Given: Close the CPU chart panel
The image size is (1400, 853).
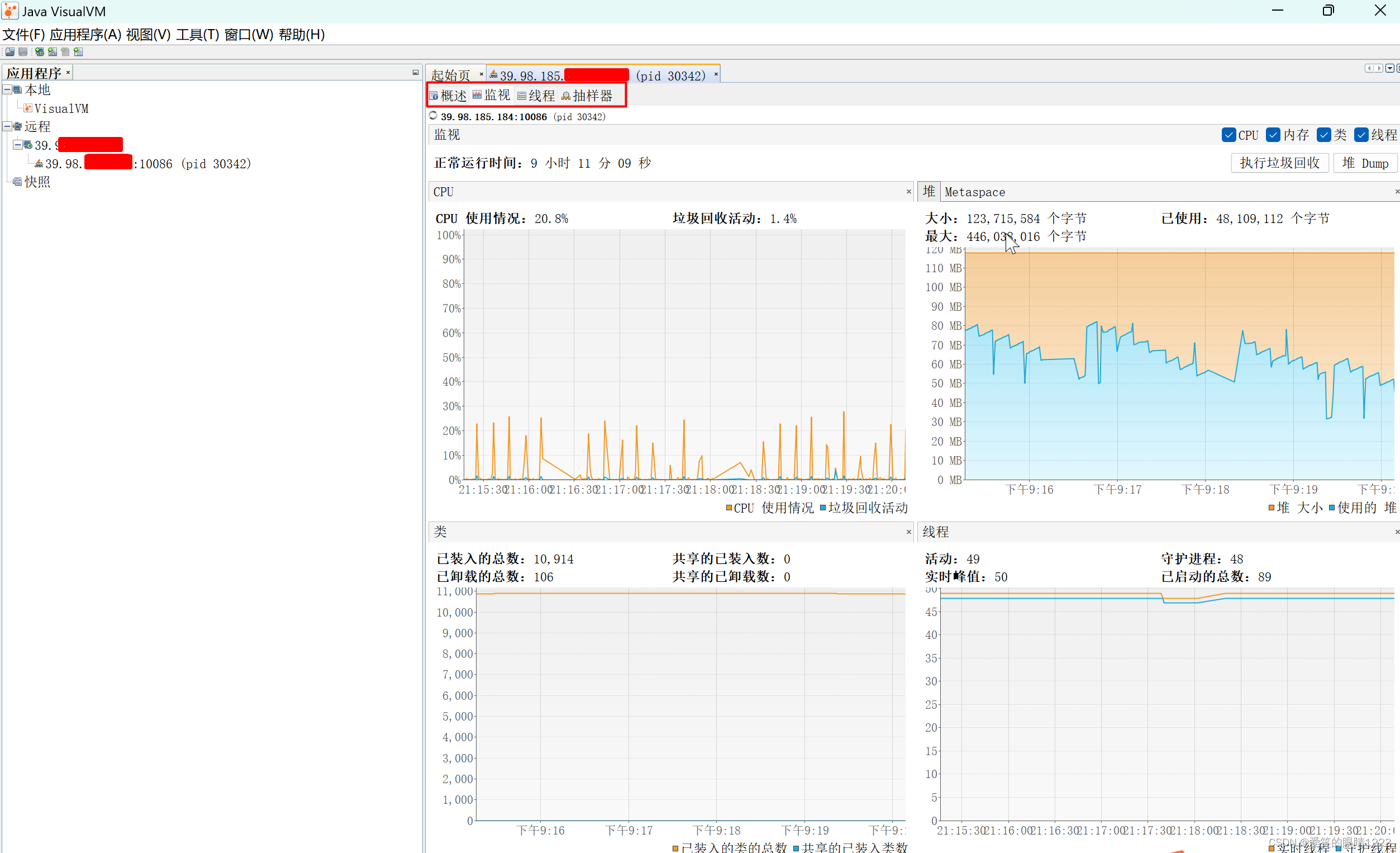Looking at the screenshot, I should tap(908, 192).
